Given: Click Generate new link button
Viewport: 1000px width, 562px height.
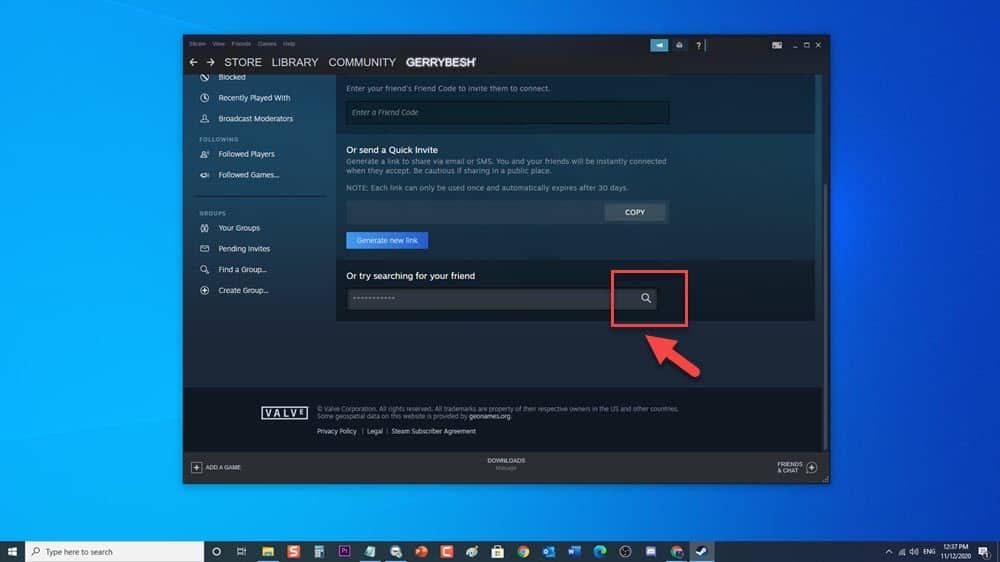Looking at the screenshot, I should (386, 240).
